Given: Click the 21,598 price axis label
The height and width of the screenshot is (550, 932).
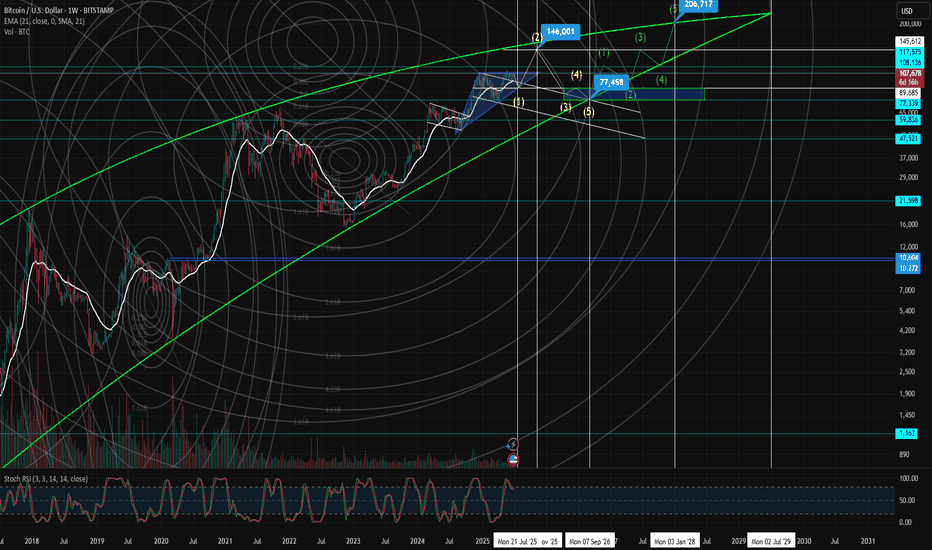Looking at the screenshot, I should [x=909, y=201].
